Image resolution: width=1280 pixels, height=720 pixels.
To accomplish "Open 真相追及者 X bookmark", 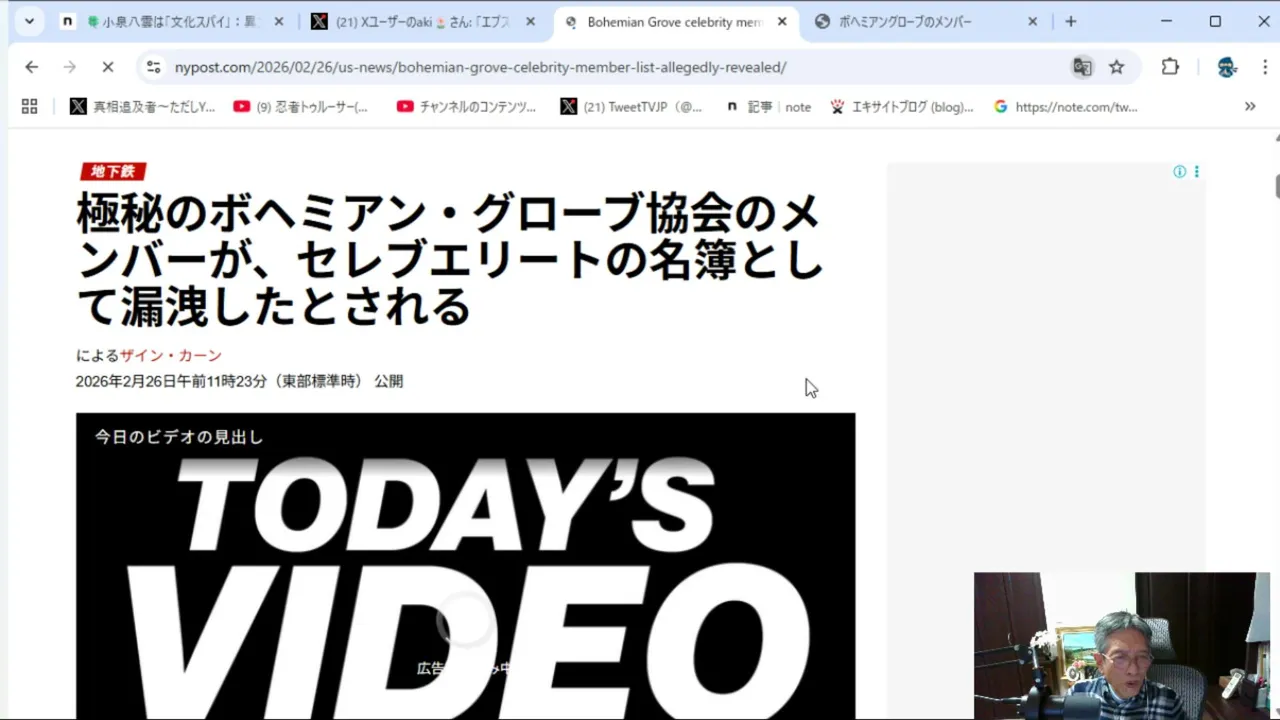I will [x=142, y=106].
